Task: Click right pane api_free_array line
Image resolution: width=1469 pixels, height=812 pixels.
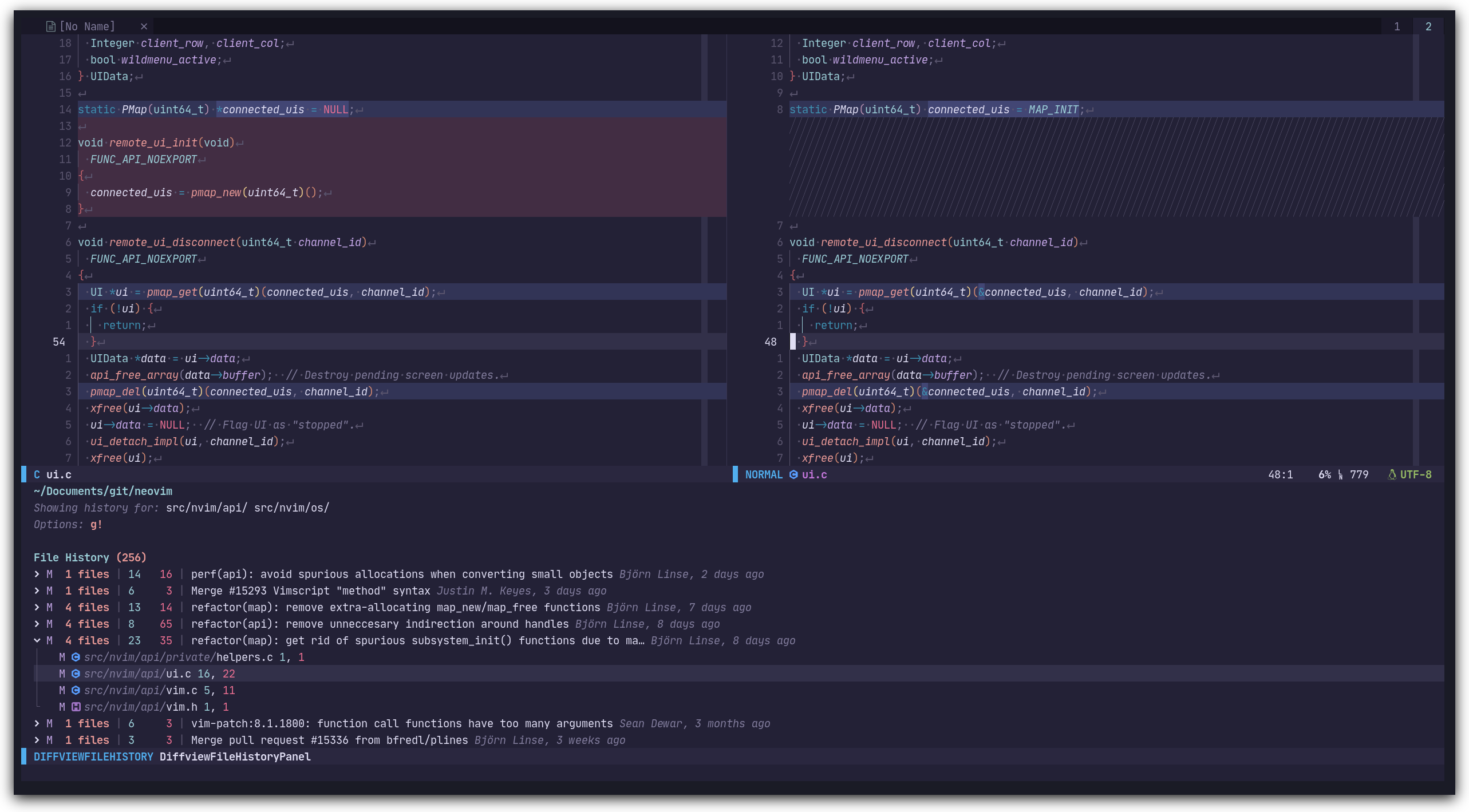Action: [x=1010, y=375]
